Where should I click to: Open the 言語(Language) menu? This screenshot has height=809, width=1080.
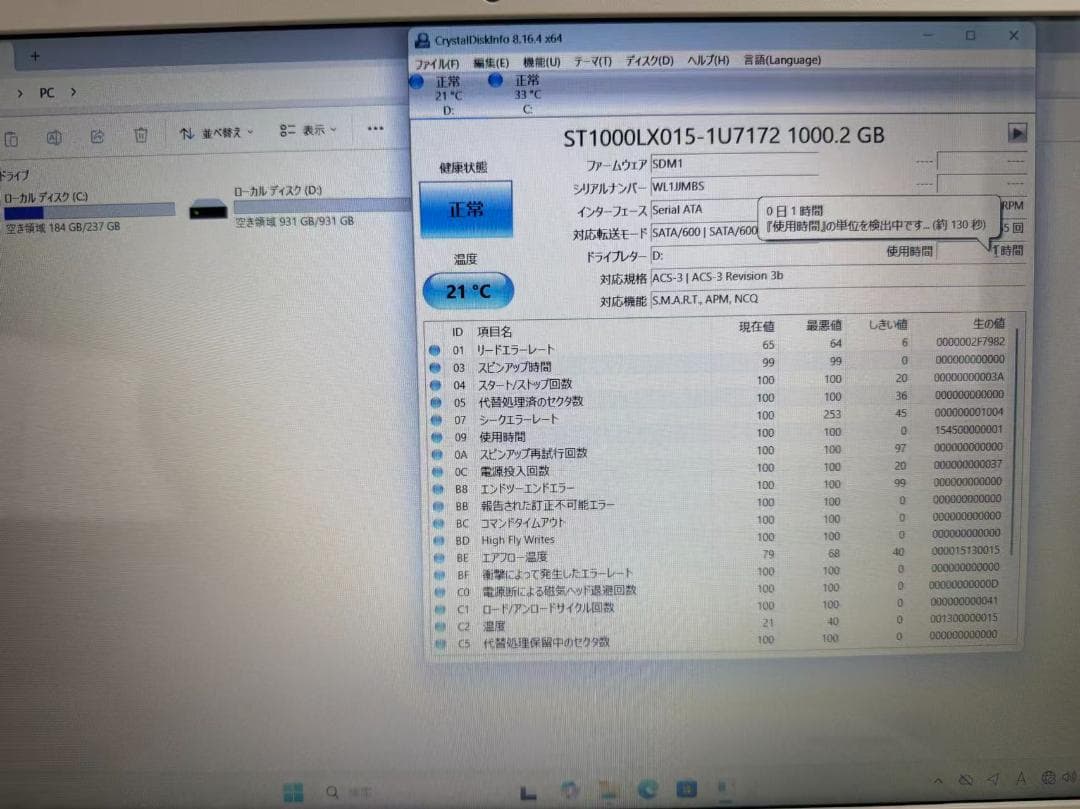(781, 61)
